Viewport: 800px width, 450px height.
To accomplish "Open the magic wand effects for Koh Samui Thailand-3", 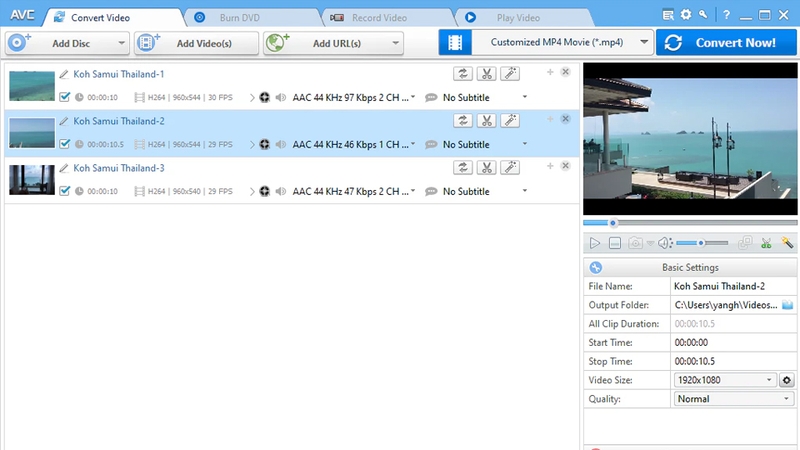I will click(x=510, y=167).
